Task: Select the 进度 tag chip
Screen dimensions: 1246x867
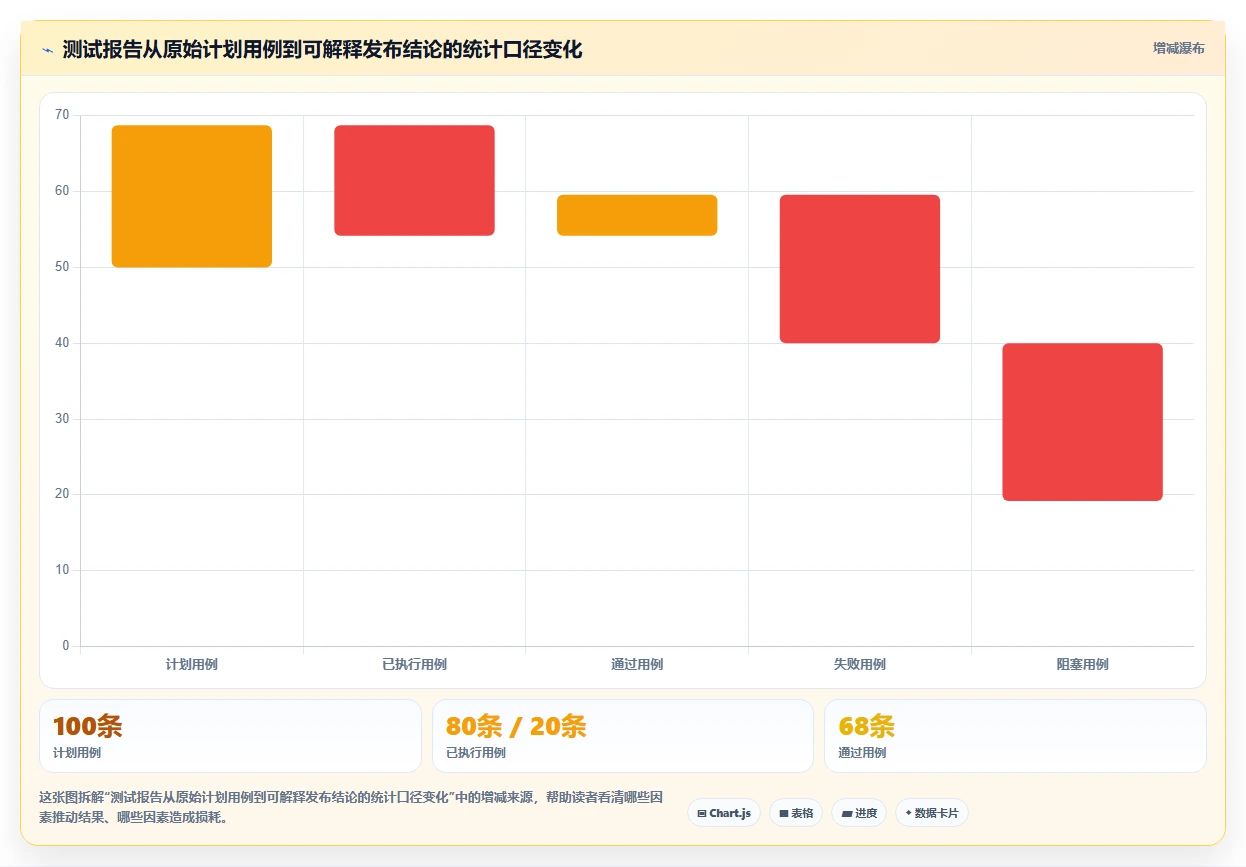Action: click(x=859, y=813)
